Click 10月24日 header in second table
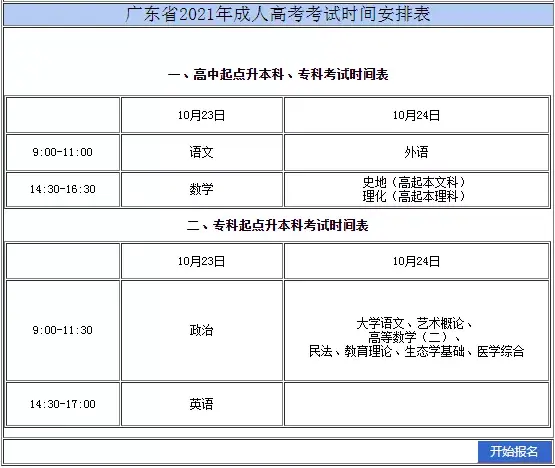Screen dimensions: 555x468 (417, 262)
